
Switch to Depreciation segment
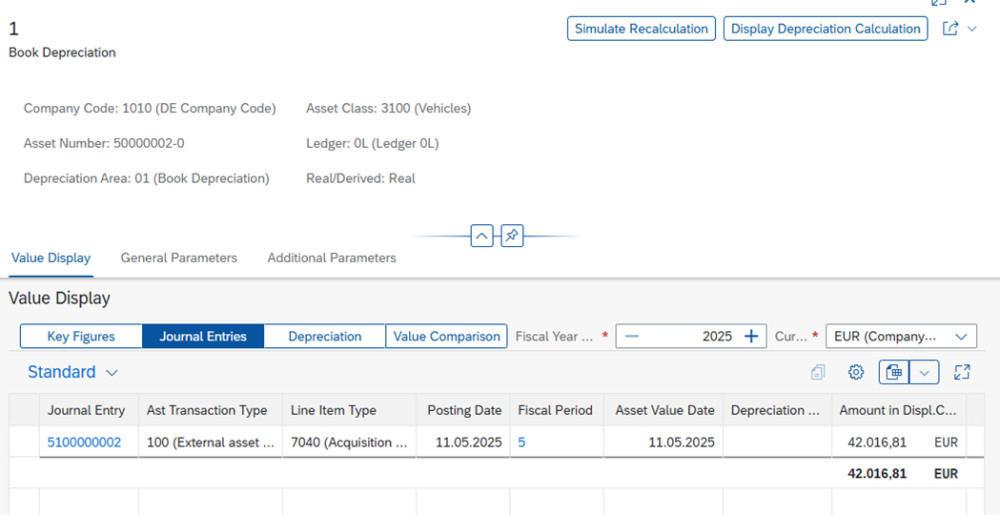pos(325,336)
